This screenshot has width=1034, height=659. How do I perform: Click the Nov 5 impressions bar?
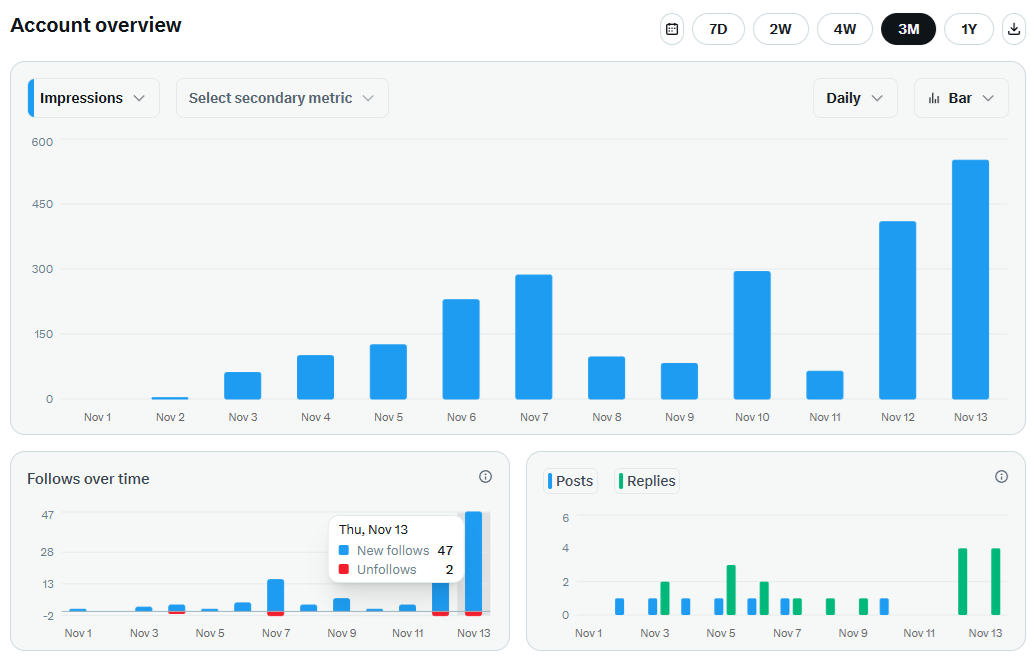click(388, 372)
